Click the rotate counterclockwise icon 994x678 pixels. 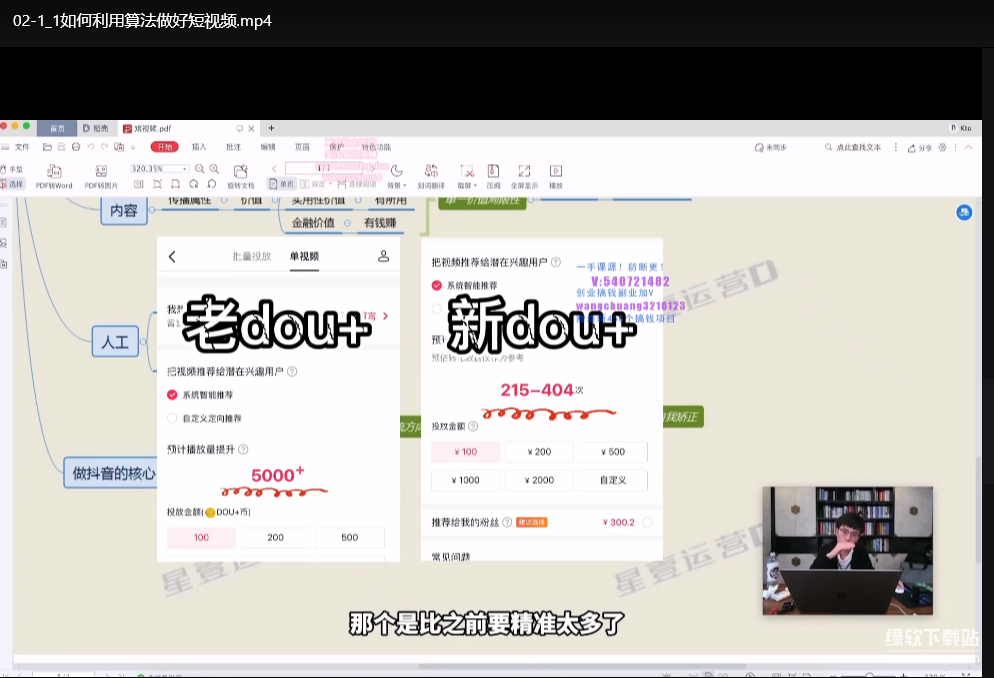click(212, 184)
